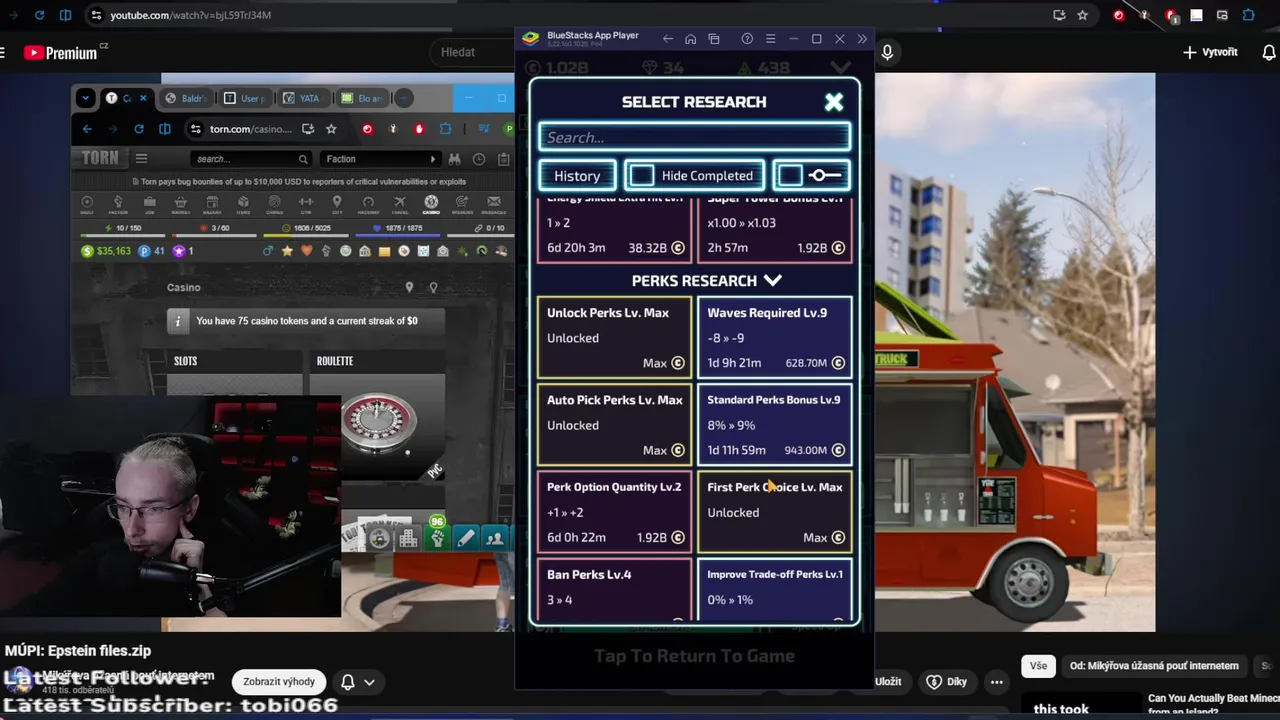Click Torn clock icon
Image resolution: width=1280 pixels, height=720 pixels.
pos(479,159)
